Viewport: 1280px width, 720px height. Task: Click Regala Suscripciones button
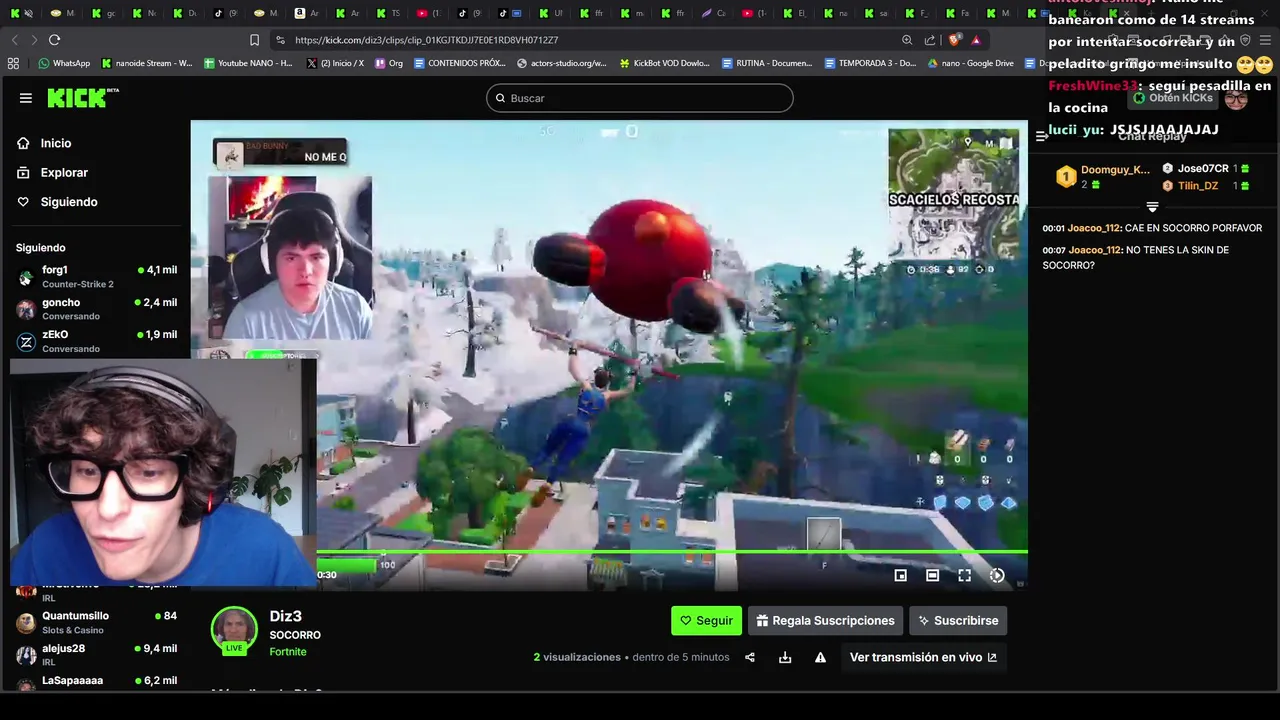pos(825,620)
